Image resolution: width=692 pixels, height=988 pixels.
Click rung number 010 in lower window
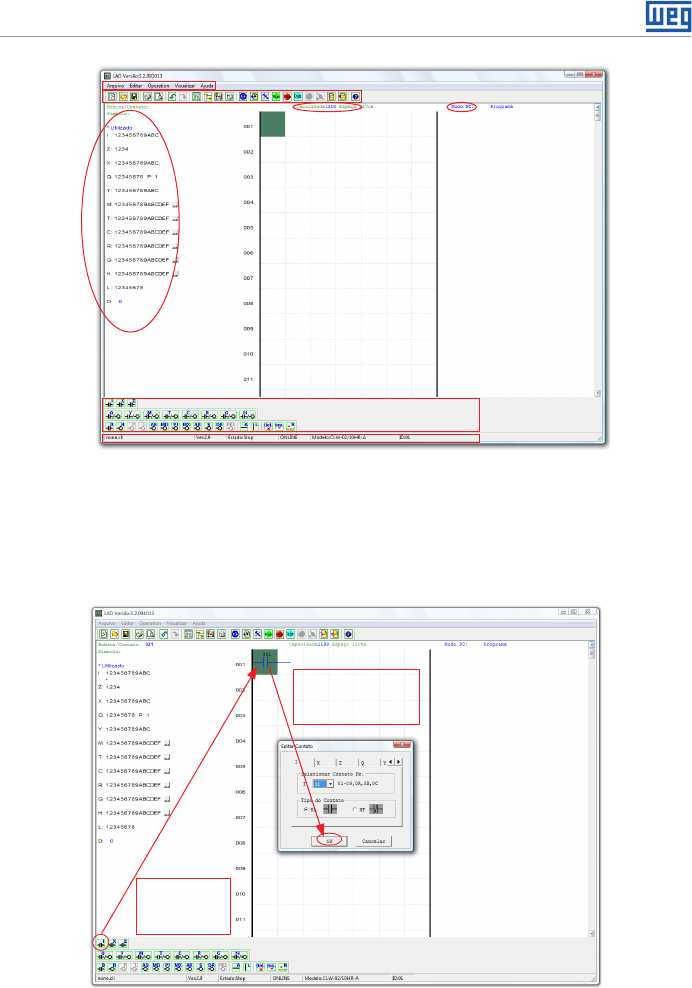tap(240, 894)
